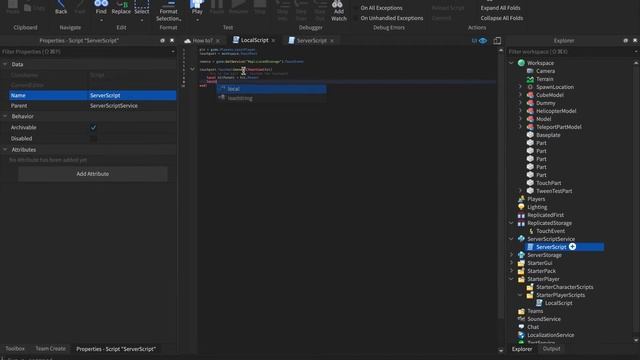Click Expand All Folds
This screenshot has width=640, height=360.
pyautogui.click(x=500, y=8)
